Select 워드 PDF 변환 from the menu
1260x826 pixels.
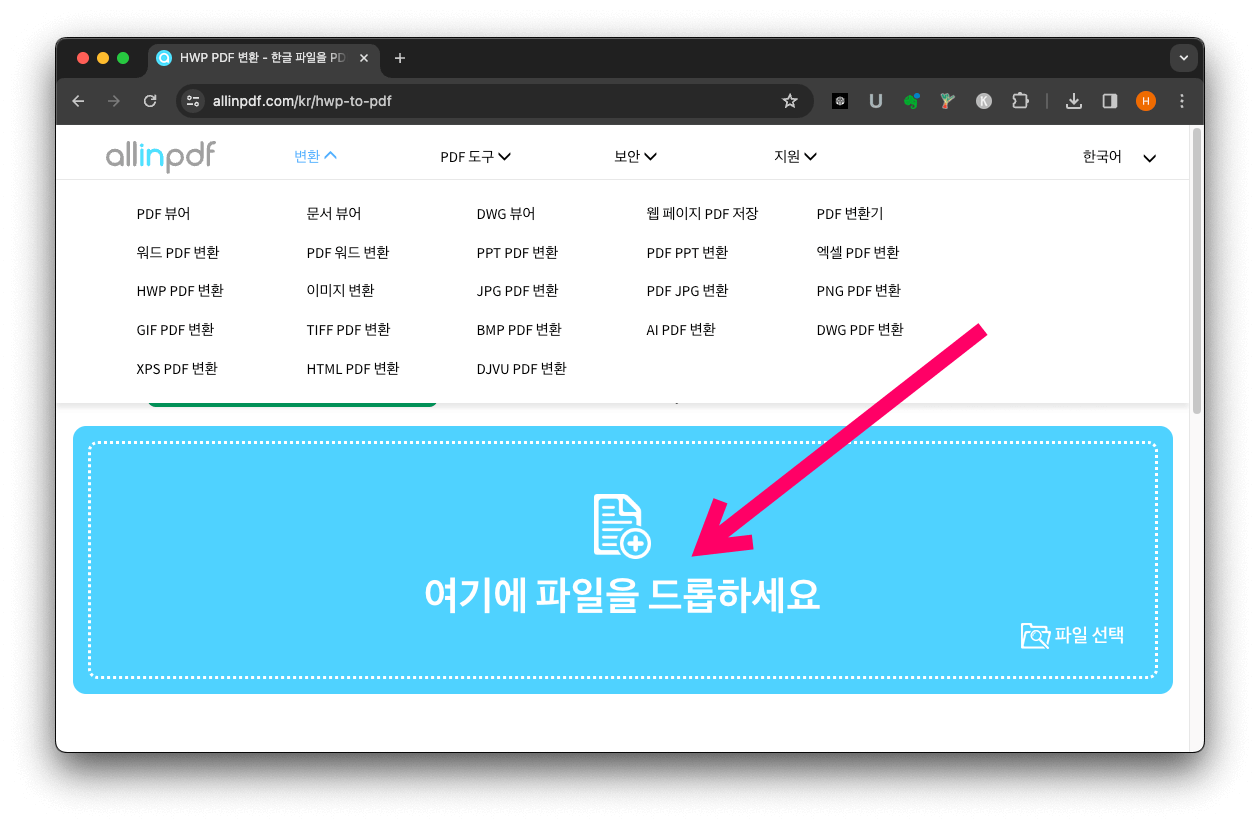(178, 253)
